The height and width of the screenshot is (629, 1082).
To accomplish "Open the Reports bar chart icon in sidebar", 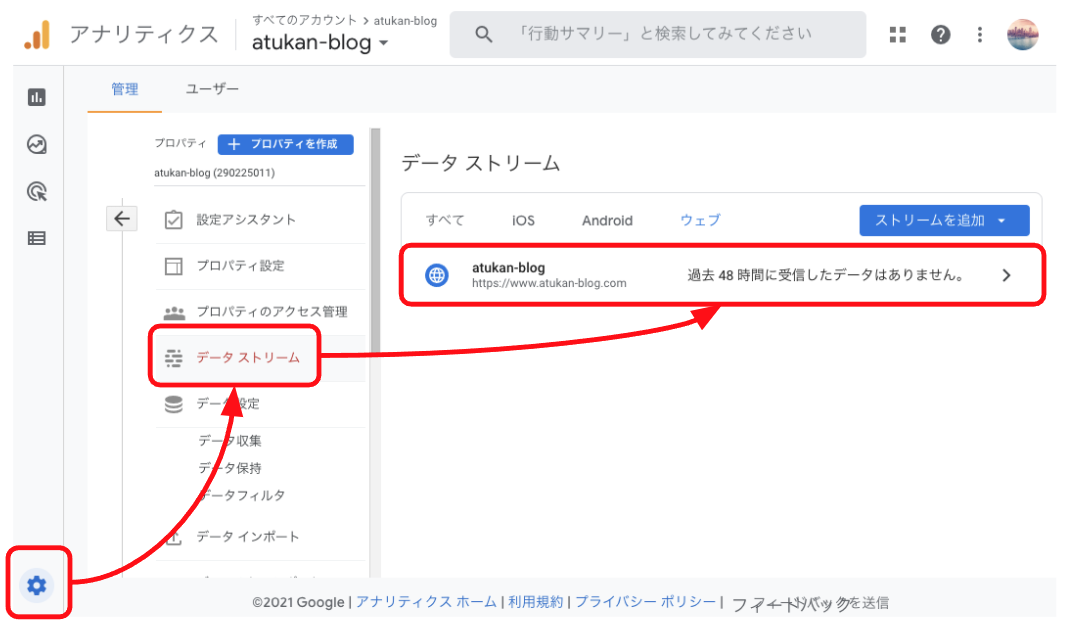I will [37, 97].
